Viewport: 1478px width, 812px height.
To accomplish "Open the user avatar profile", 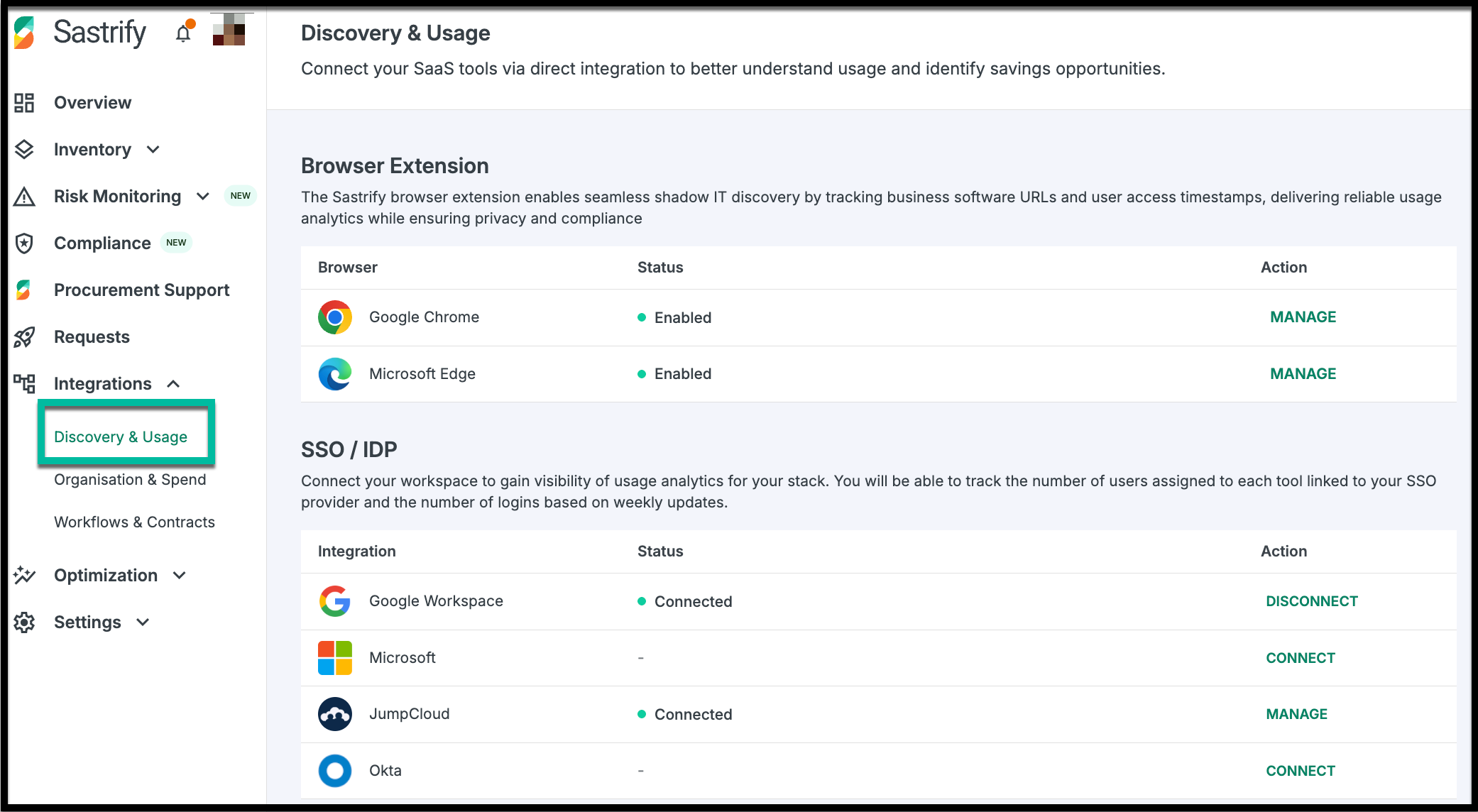I will [x=229, y=30].
